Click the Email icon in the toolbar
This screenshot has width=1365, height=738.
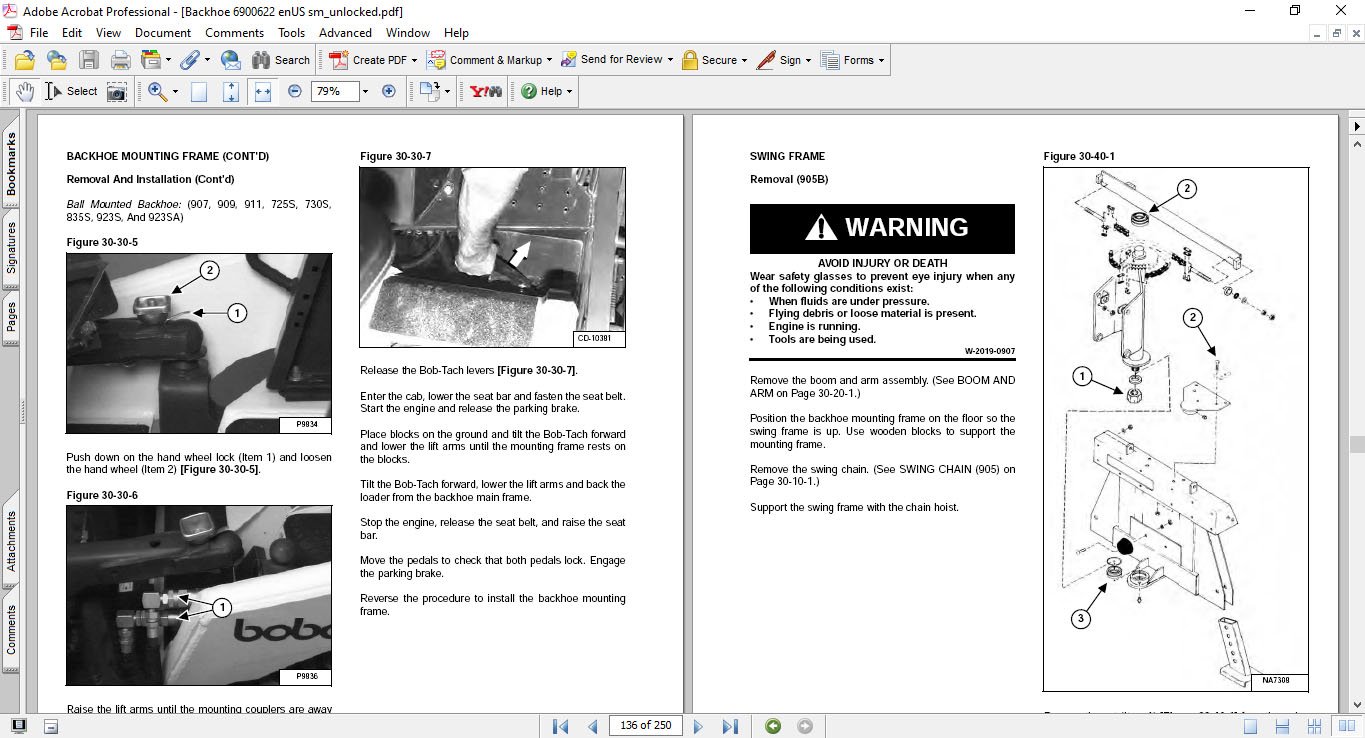click(x=230, y=60)
